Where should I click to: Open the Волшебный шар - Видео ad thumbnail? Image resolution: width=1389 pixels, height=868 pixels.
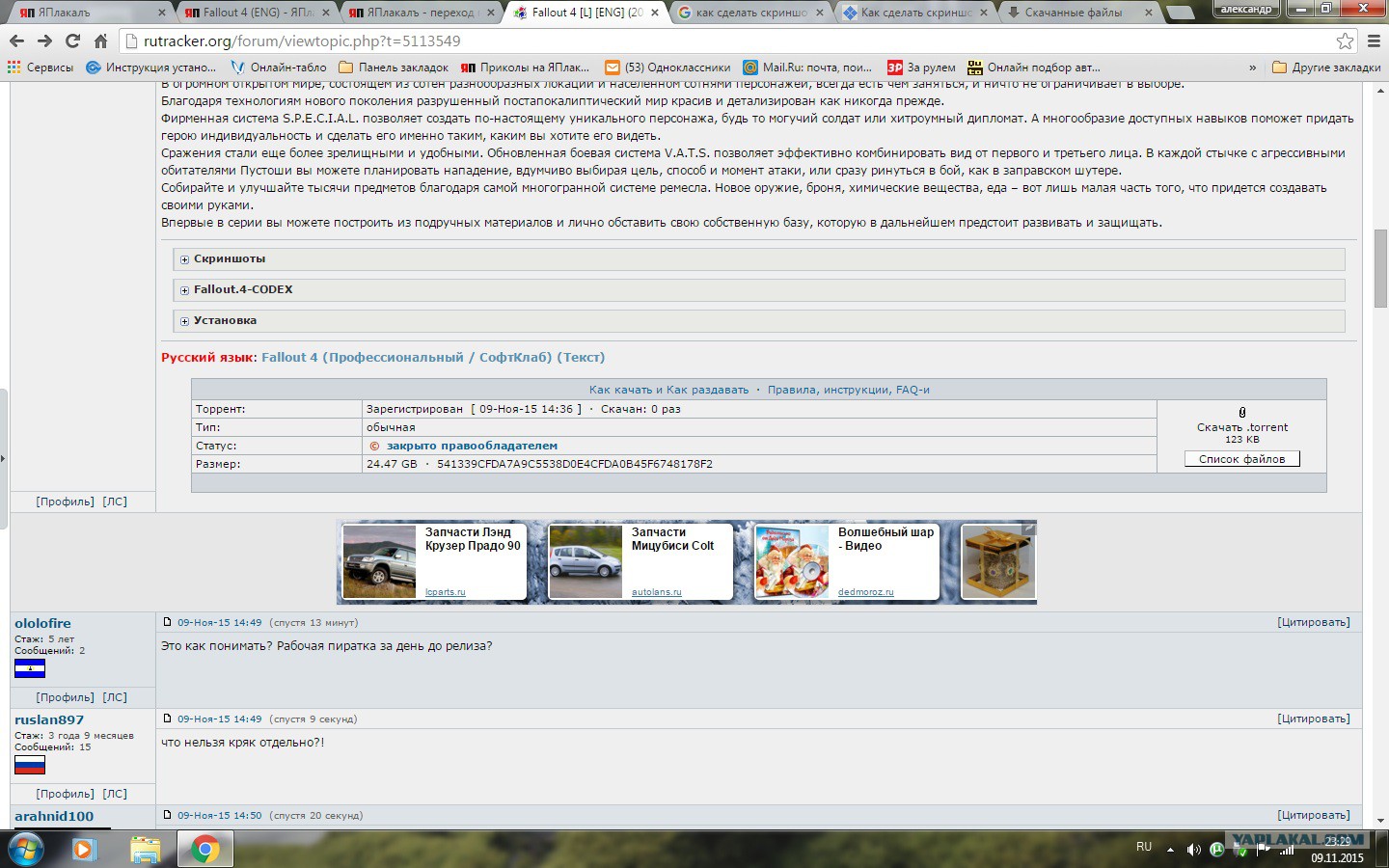792,562
